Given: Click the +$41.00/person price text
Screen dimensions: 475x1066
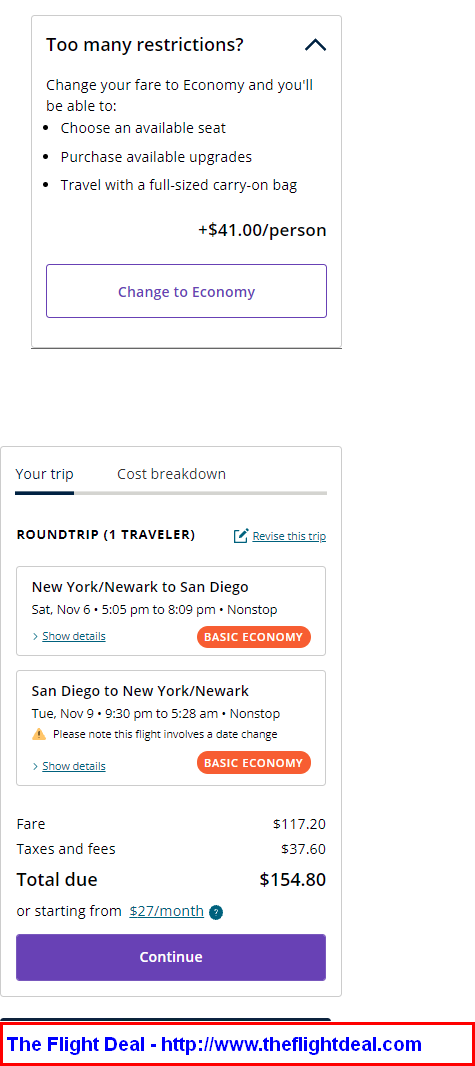Looking at the screenshot, I should (x=262, y=230).
